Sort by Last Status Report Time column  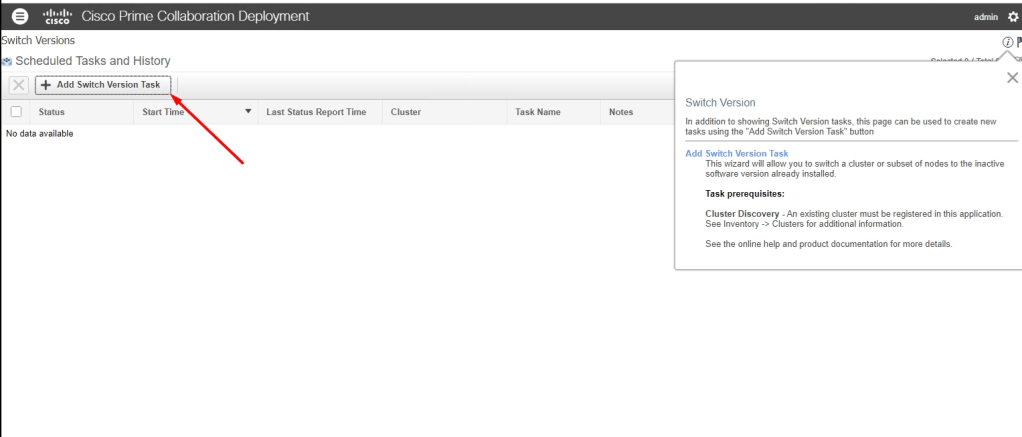click(315, 112)
